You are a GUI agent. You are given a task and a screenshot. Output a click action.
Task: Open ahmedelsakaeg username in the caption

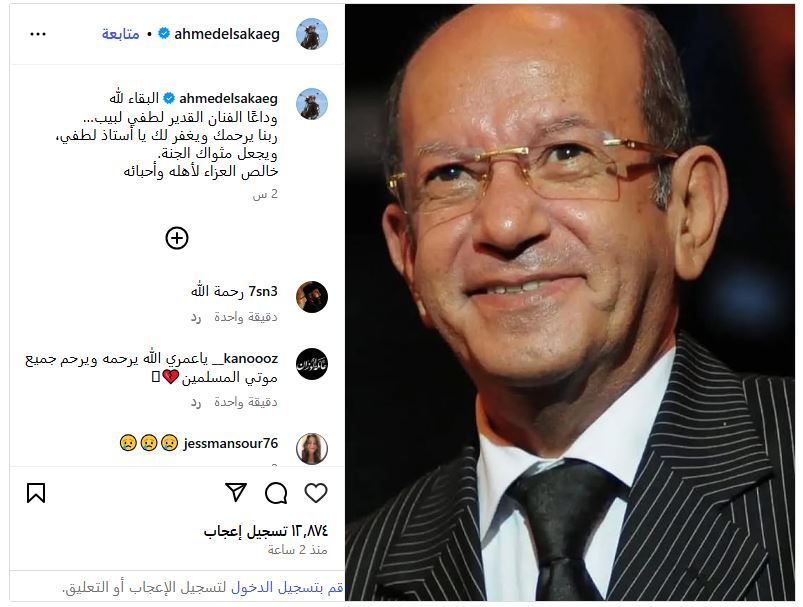[228, 98]
